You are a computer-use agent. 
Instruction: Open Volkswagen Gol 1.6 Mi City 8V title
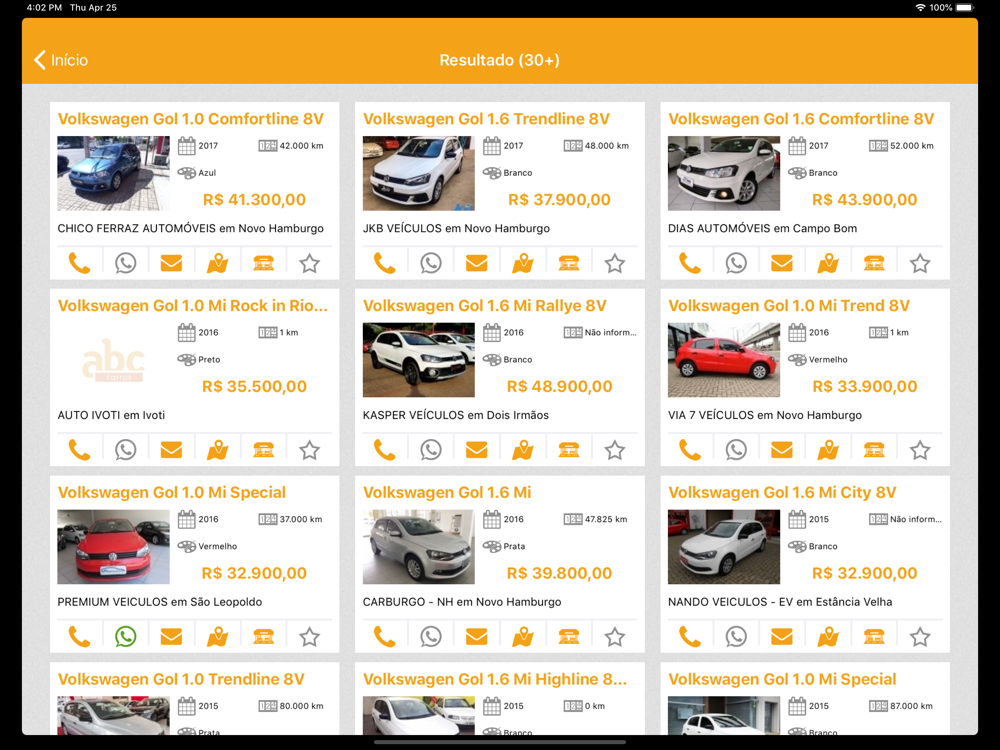point(782,493)
